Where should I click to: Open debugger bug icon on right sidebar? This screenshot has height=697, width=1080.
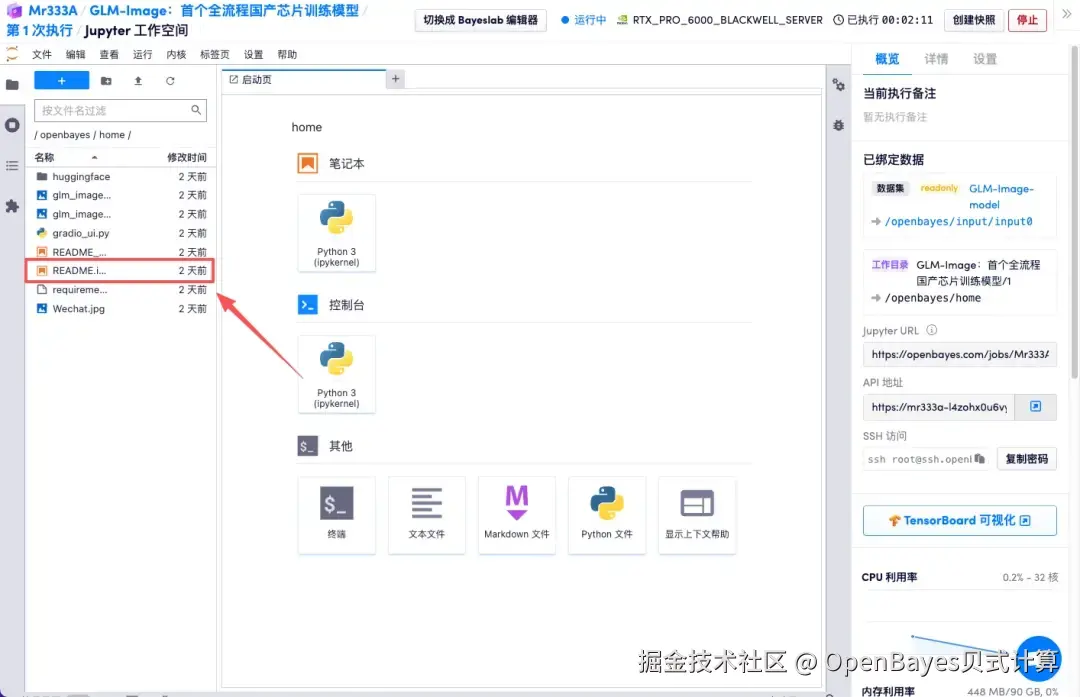pyautogui.click(x=838, y=125)
